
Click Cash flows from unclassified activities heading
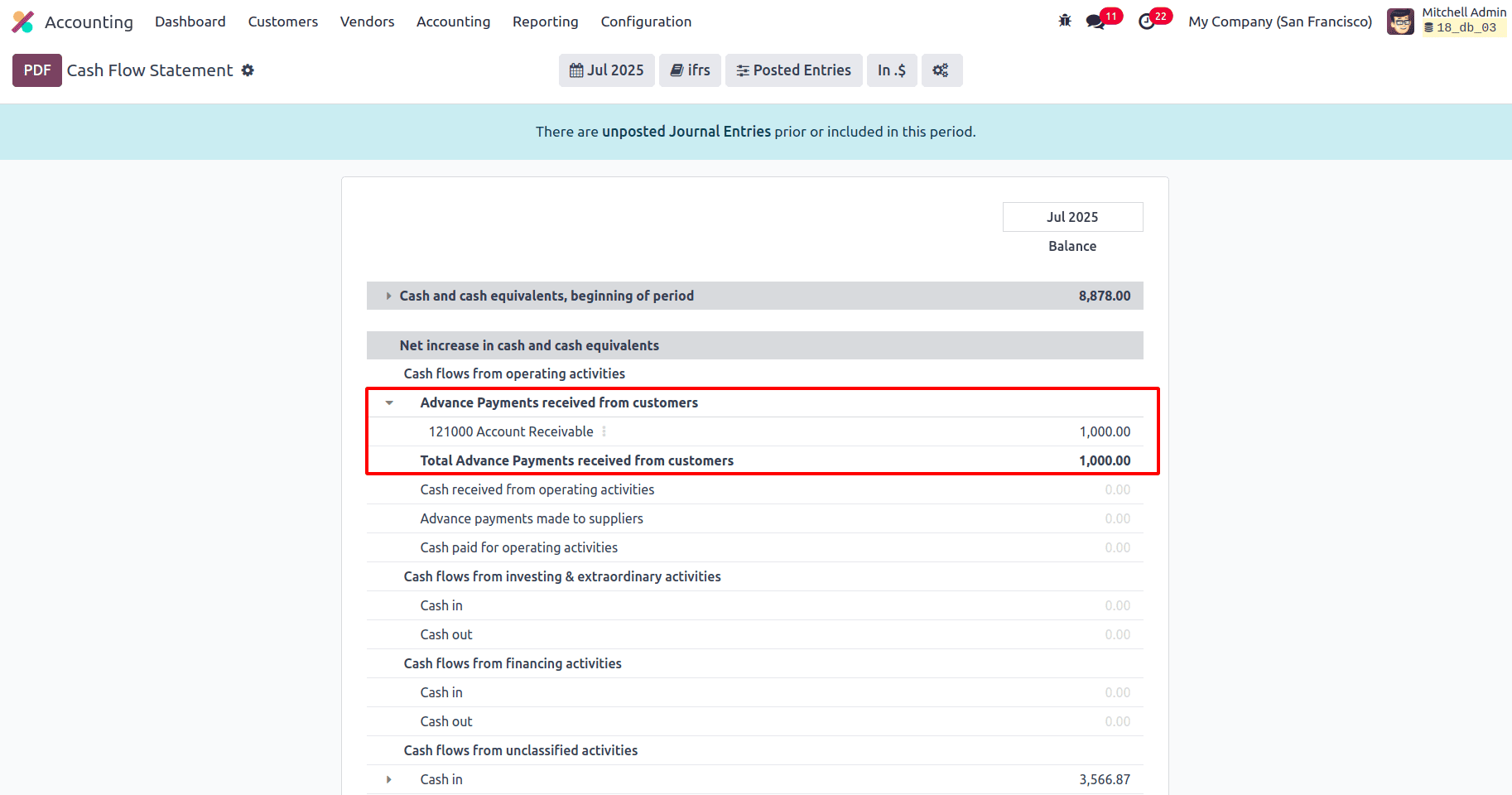tap(521, 750)
